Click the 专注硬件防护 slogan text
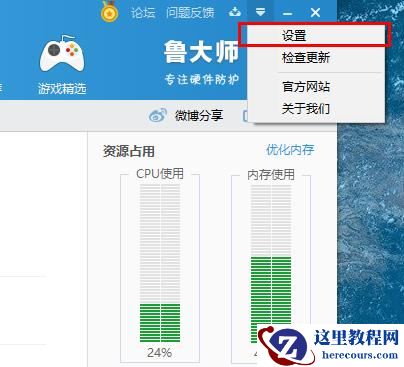 point(202,79)
